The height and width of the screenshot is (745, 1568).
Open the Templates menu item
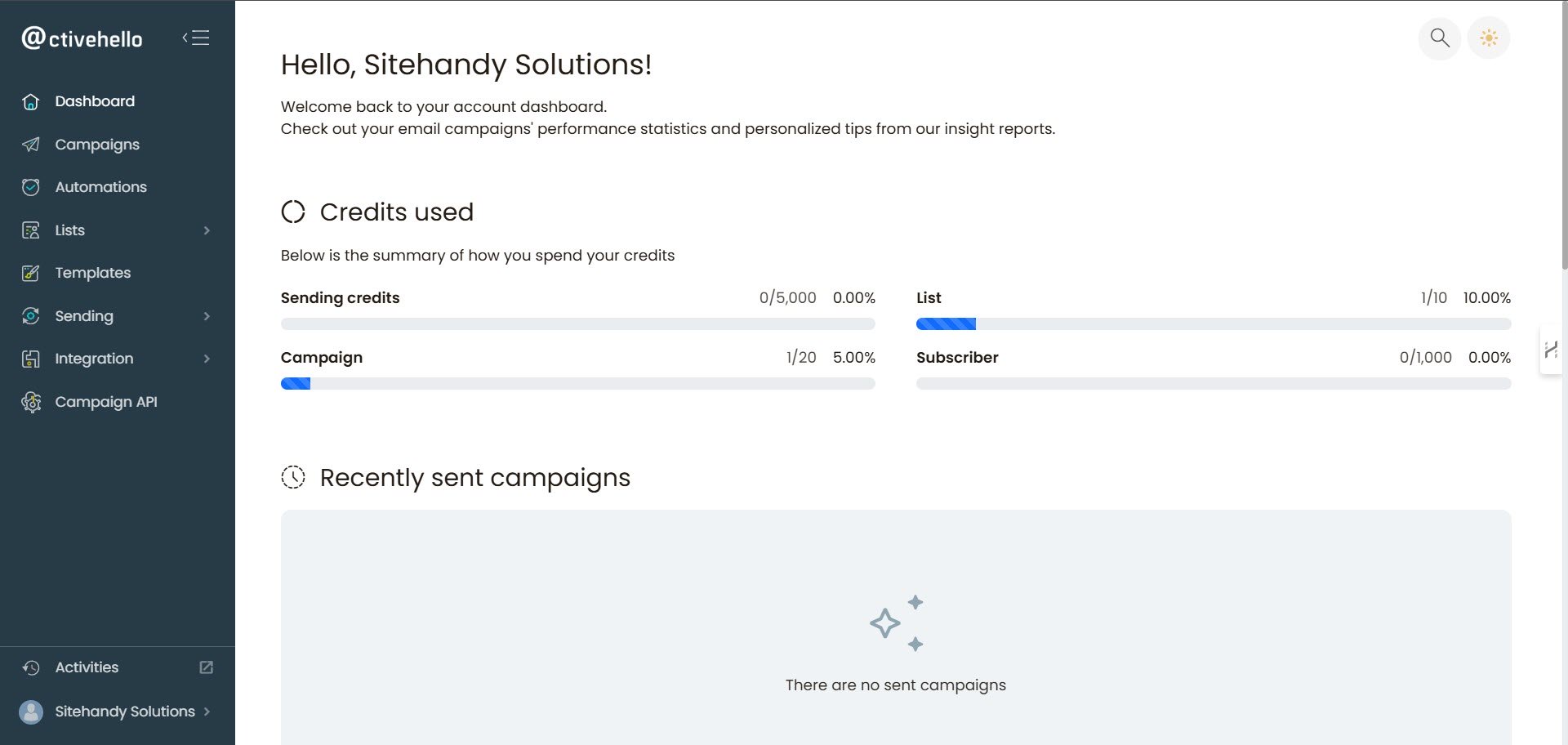92,273
